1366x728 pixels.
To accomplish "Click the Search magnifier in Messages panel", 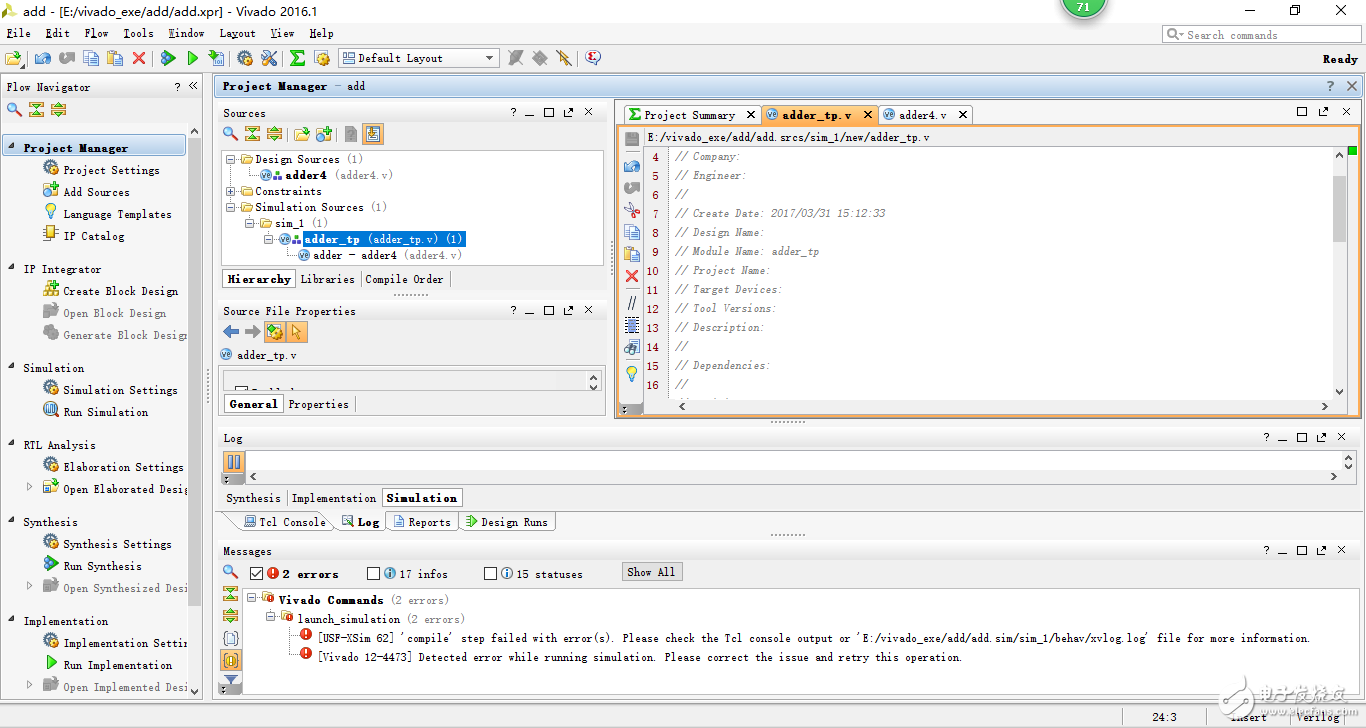I will [230, 572].
